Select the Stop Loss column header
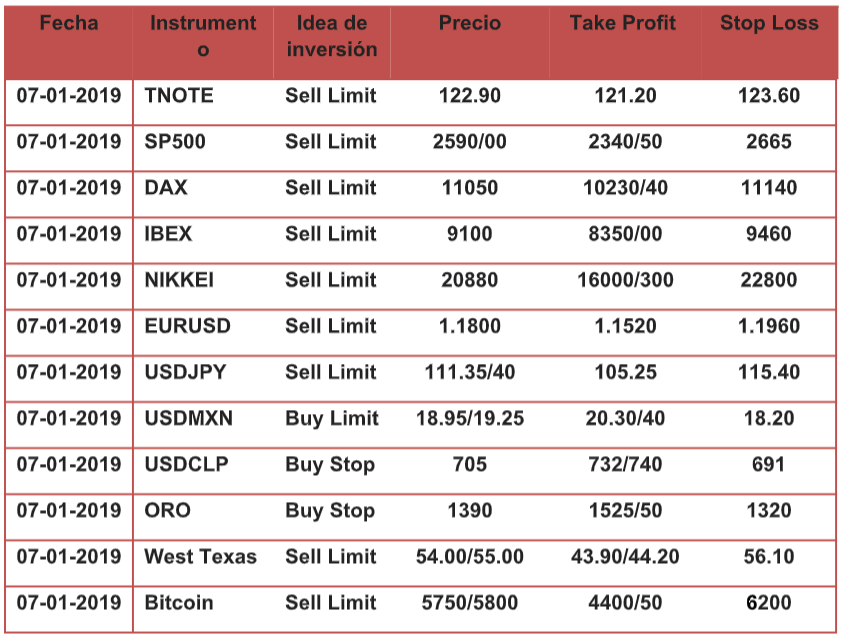The image size is (843, 640). coord(768,23)
